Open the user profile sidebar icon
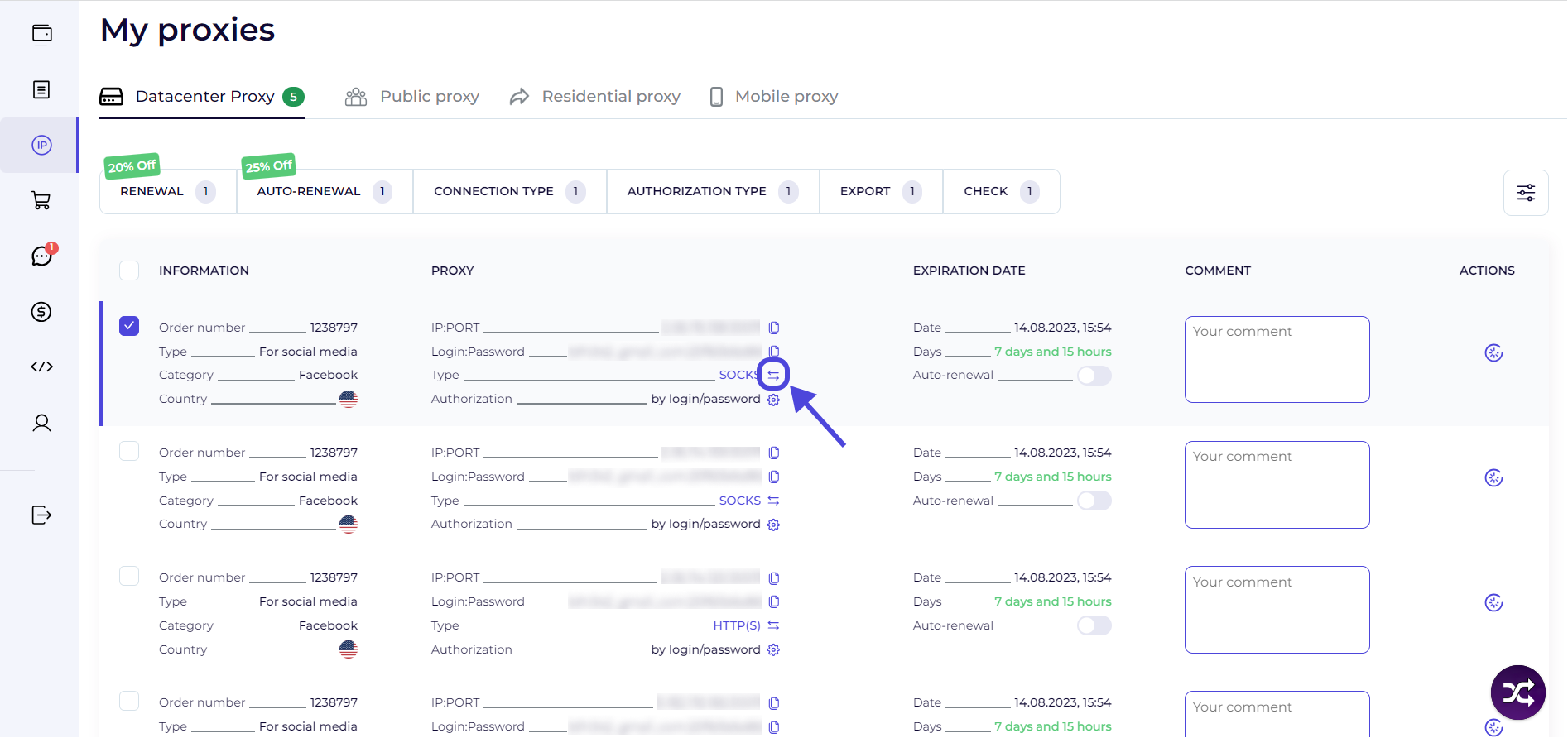 click(41, 423)
